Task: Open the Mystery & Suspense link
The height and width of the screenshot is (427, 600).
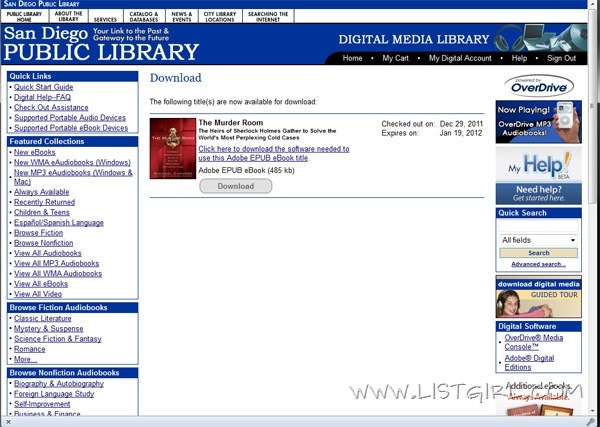Action: (x=48, y=329)
